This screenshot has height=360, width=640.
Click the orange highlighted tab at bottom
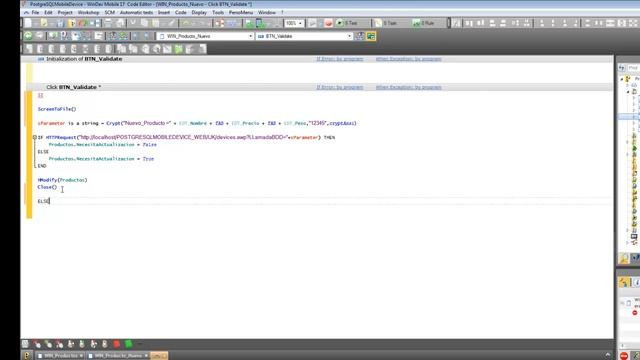pos(159,356)
